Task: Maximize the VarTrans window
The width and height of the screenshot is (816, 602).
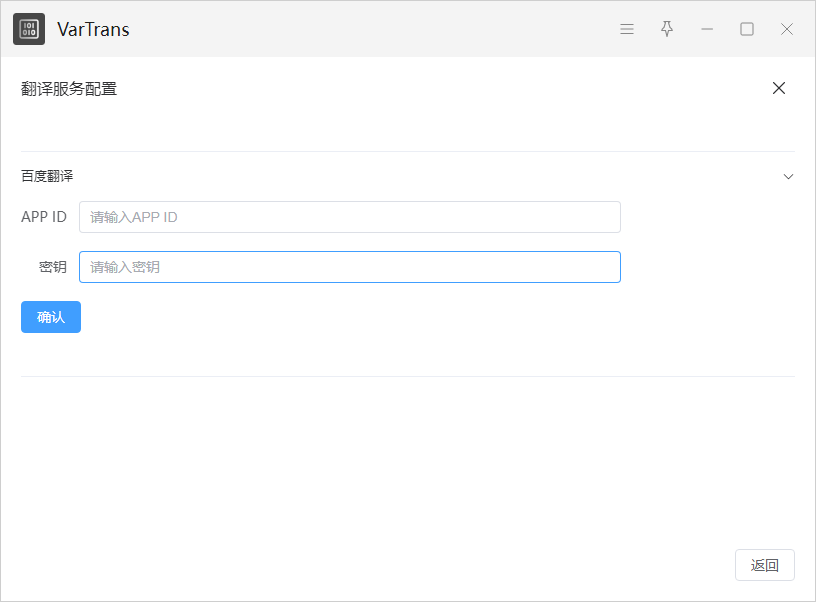Action: click(747, 29)
